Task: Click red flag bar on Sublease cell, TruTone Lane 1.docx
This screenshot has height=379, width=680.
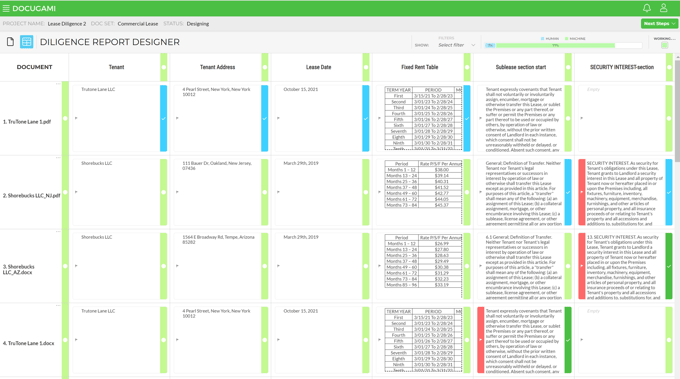Action: (x=481, y=340)
